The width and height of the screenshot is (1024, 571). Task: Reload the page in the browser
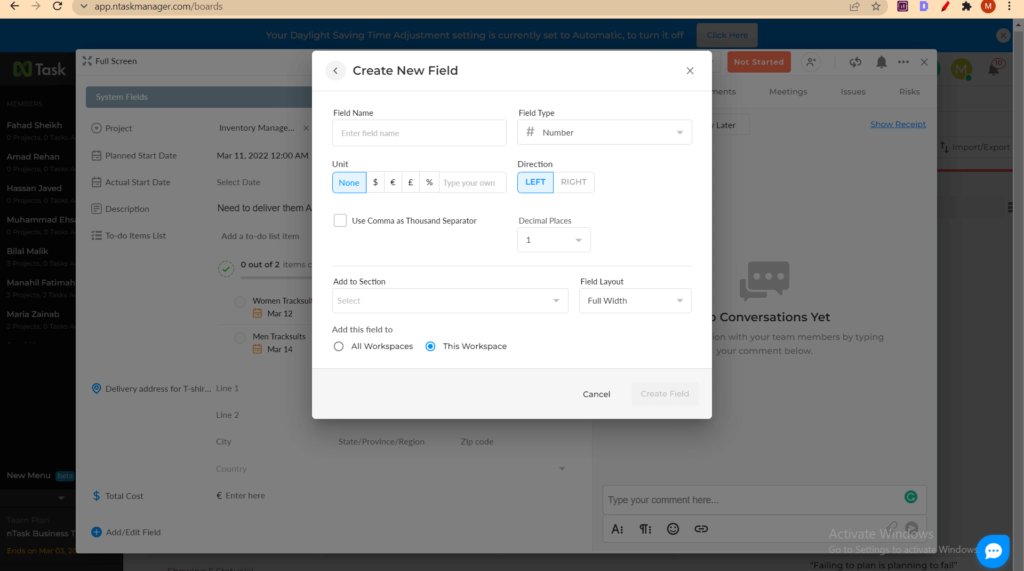coord(57,7)
